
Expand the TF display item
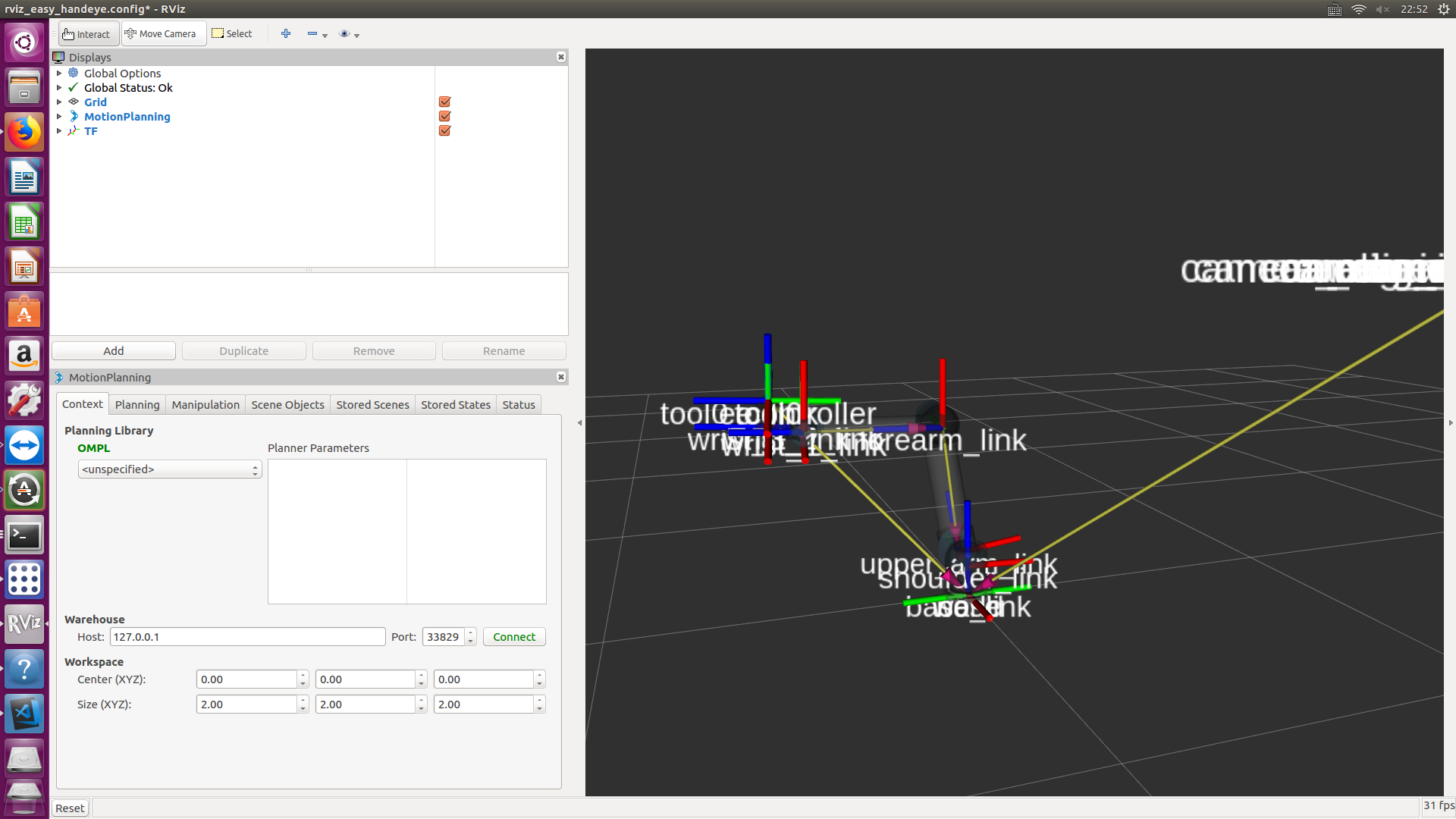point(59,130)
